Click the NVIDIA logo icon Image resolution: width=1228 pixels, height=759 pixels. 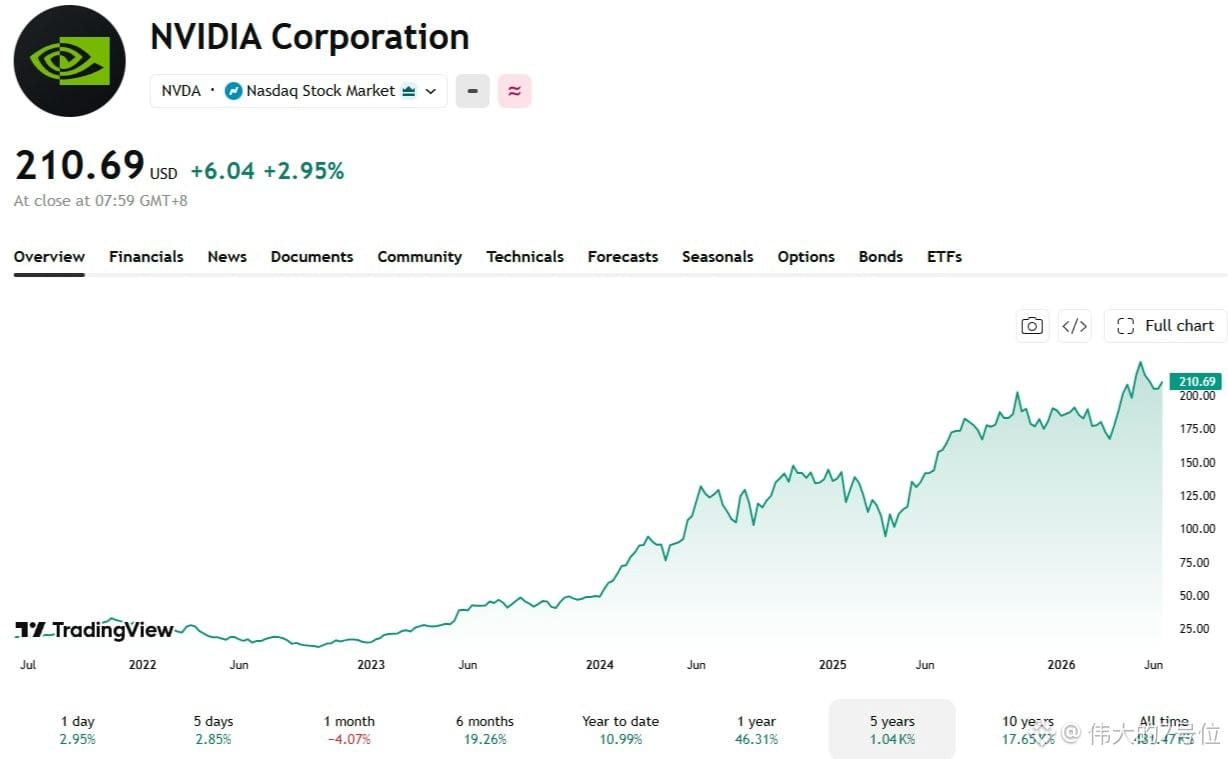[x=69, y=61]
